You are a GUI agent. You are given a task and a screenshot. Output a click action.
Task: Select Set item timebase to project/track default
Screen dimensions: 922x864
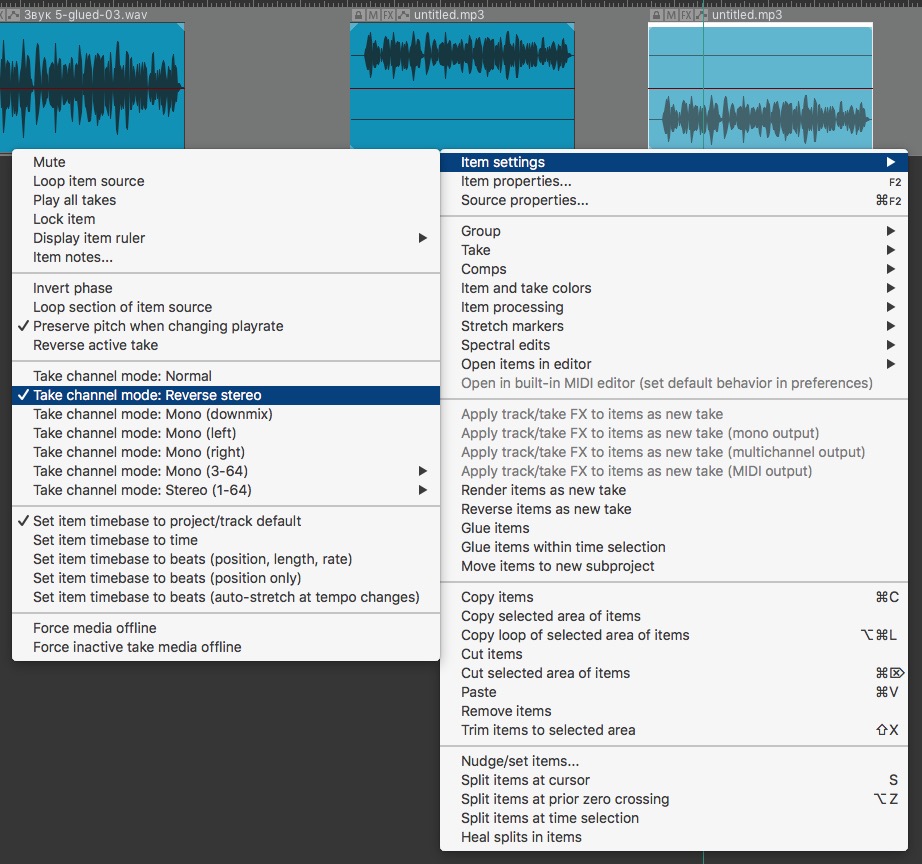[x=226, y=521]
